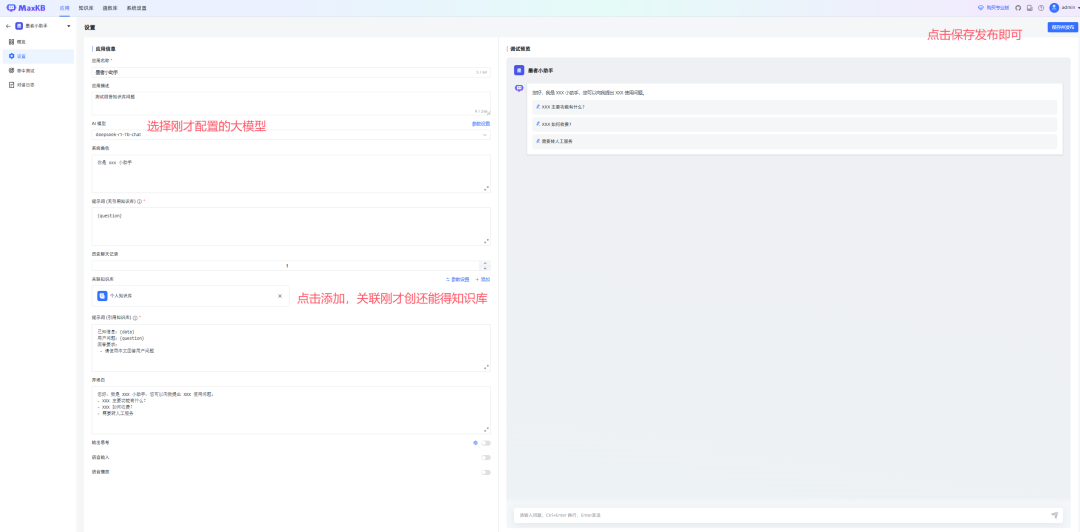Open the Overview (概览) sidebar item
Viewport: 1080px width, 532px height.
(38, 42)
